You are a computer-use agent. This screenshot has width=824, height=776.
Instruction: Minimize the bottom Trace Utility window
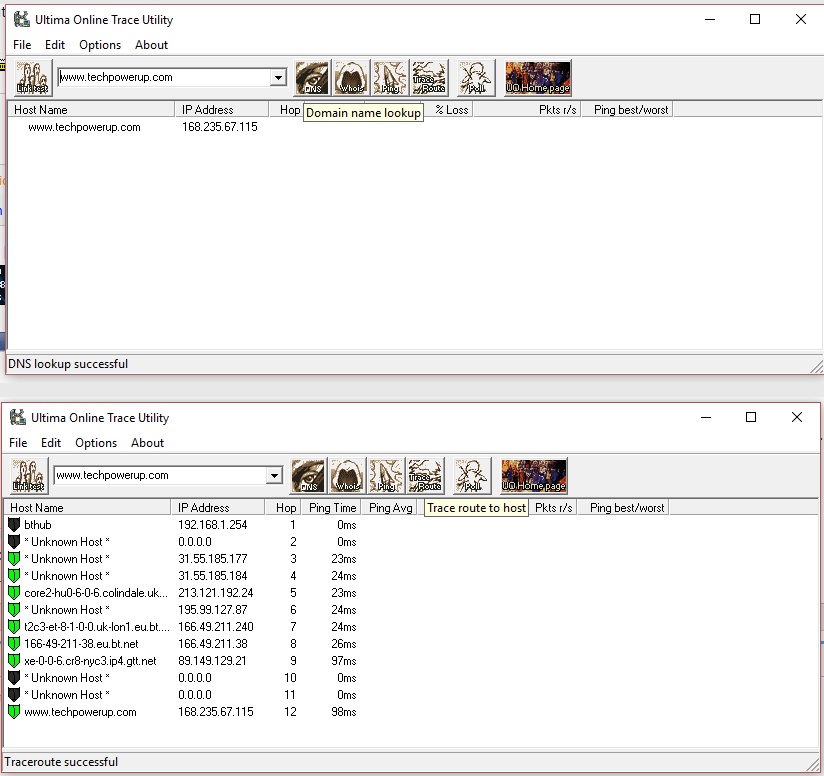click(706, 417)
